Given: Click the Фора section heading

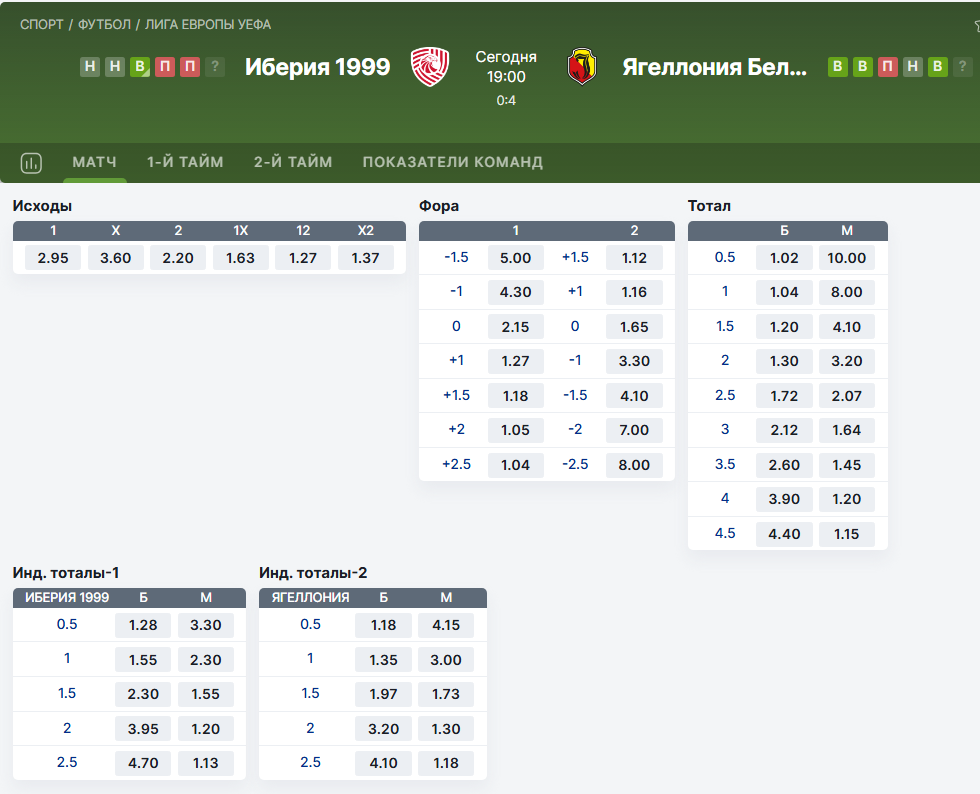Looking at the screenshot, I should pyautogui.click(x=439, y=206).
